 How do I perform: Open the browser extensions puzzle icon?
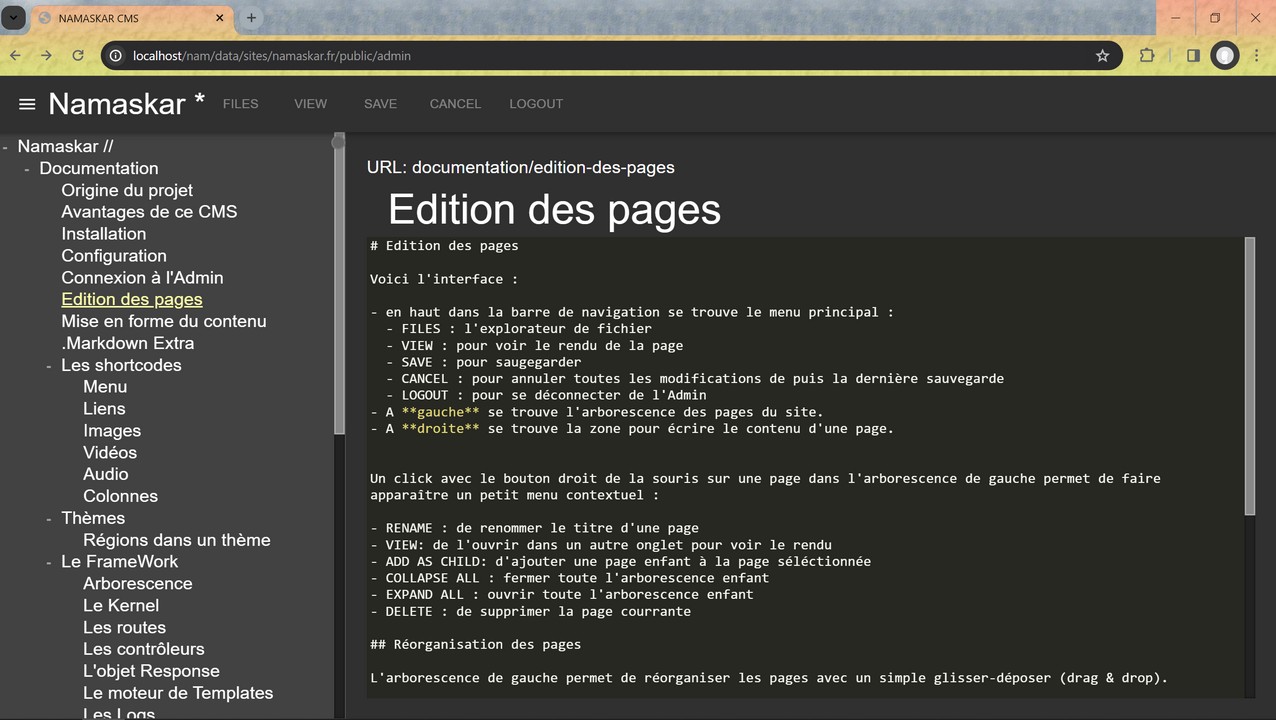click(x=1147, y=56)
